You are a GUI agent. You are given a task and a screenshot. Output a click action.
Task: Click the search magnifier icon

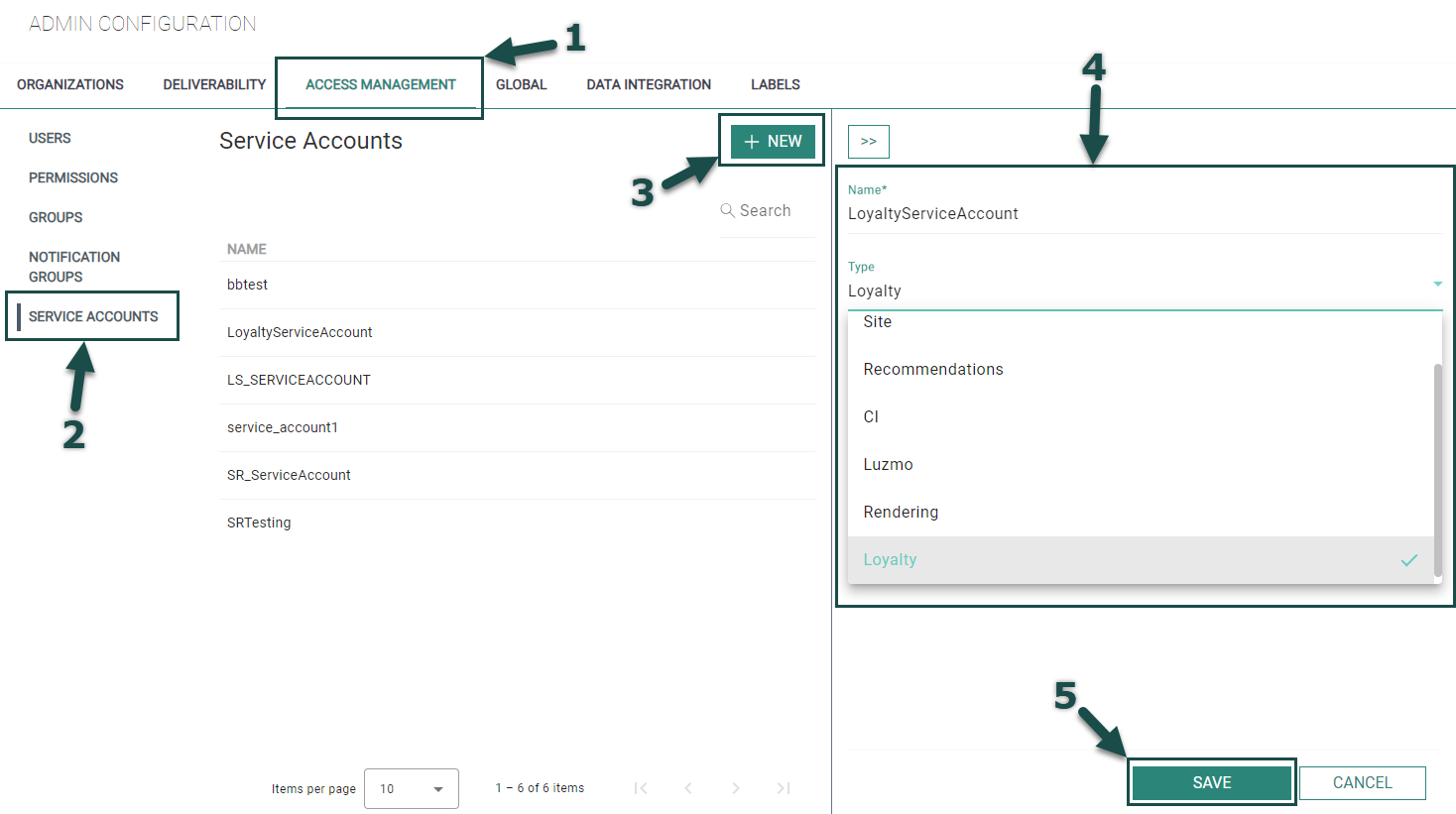pos(727,210)
